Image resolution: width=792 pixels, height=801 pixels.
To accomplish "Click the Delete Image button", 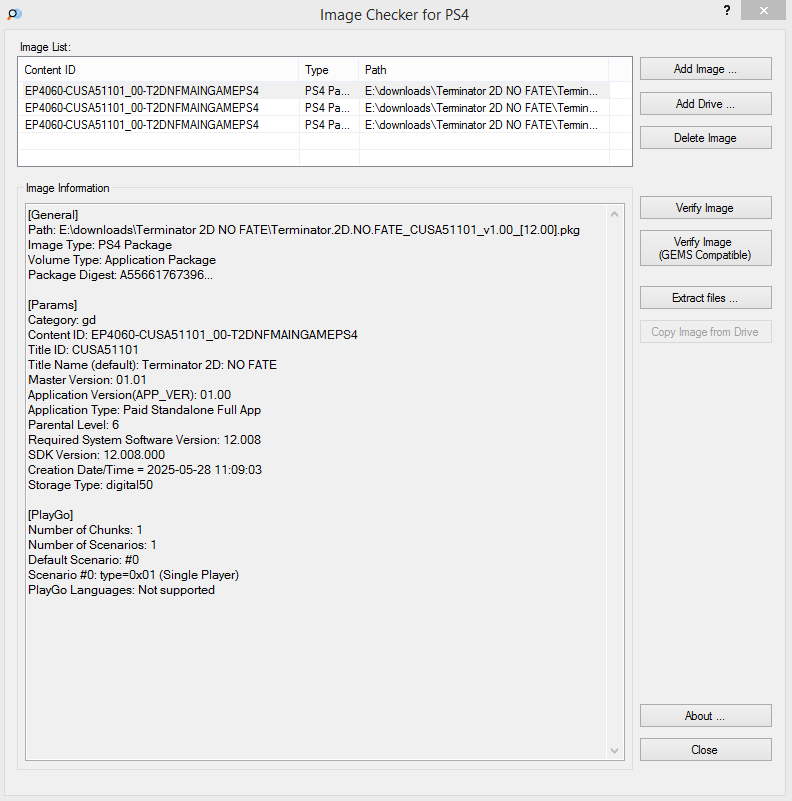I will click(706, 138).
